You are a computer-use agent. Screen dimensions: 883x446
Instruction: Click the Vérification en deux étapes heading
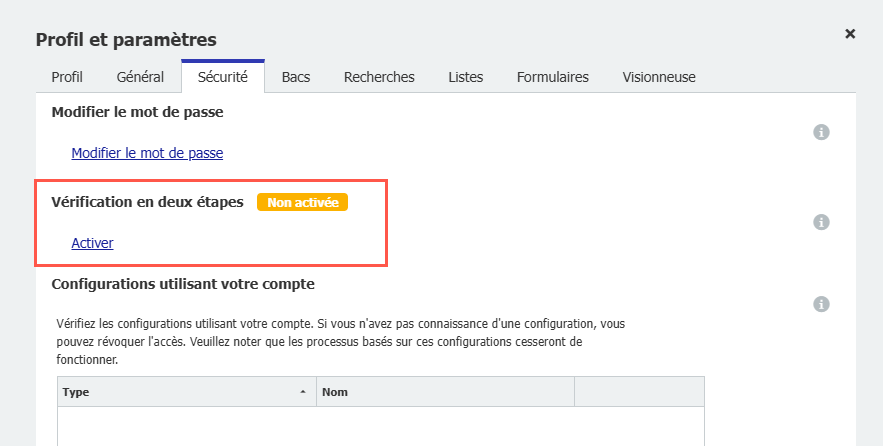click(x=147, y=202)
